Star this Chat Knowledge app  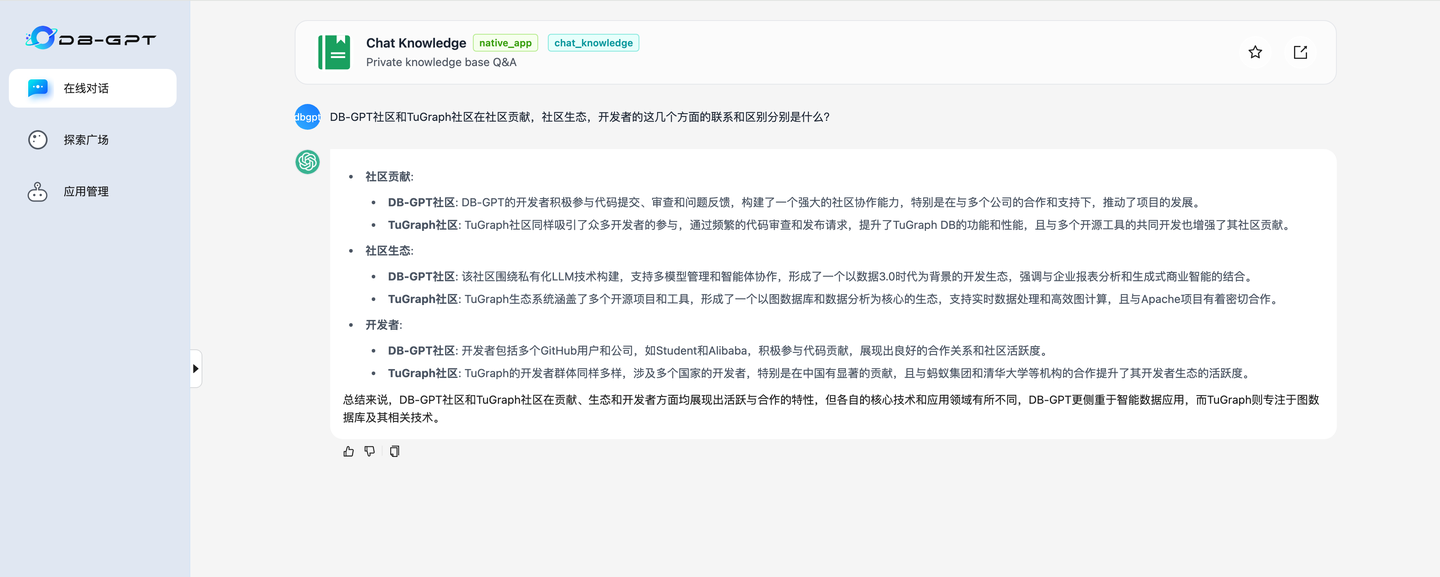(1255, 52)
